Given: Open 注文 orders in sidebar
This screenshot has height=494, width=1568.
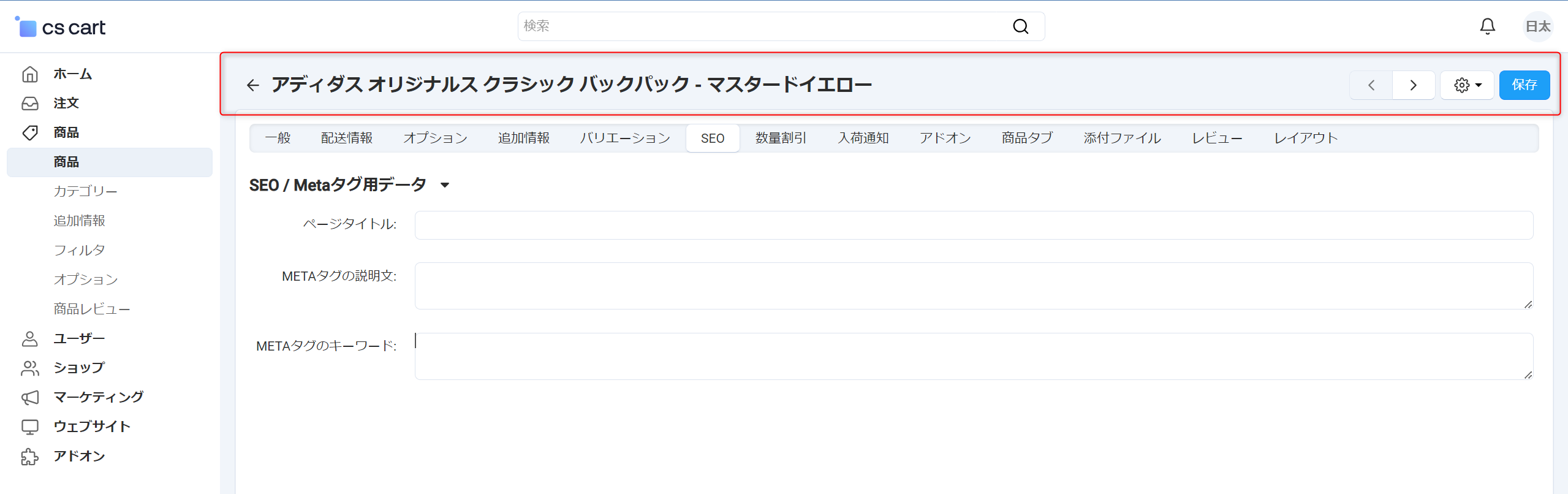Looking at the screenshot, I should (66, 103).
